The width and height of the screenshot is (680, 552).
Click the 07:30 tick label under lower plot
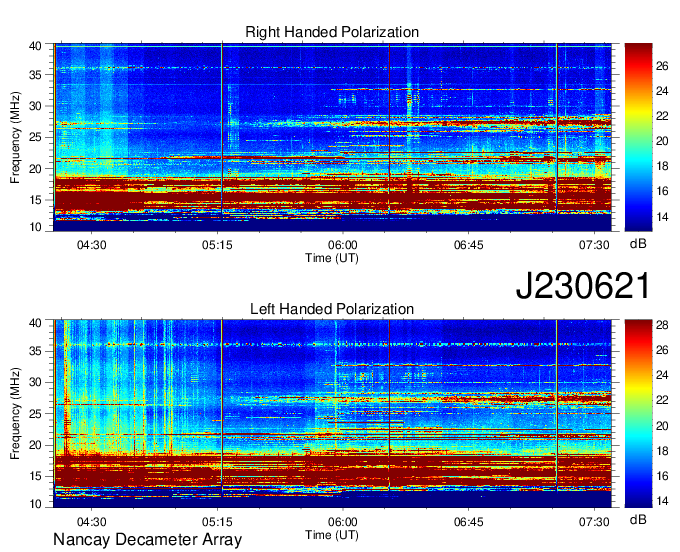point(594,522)
